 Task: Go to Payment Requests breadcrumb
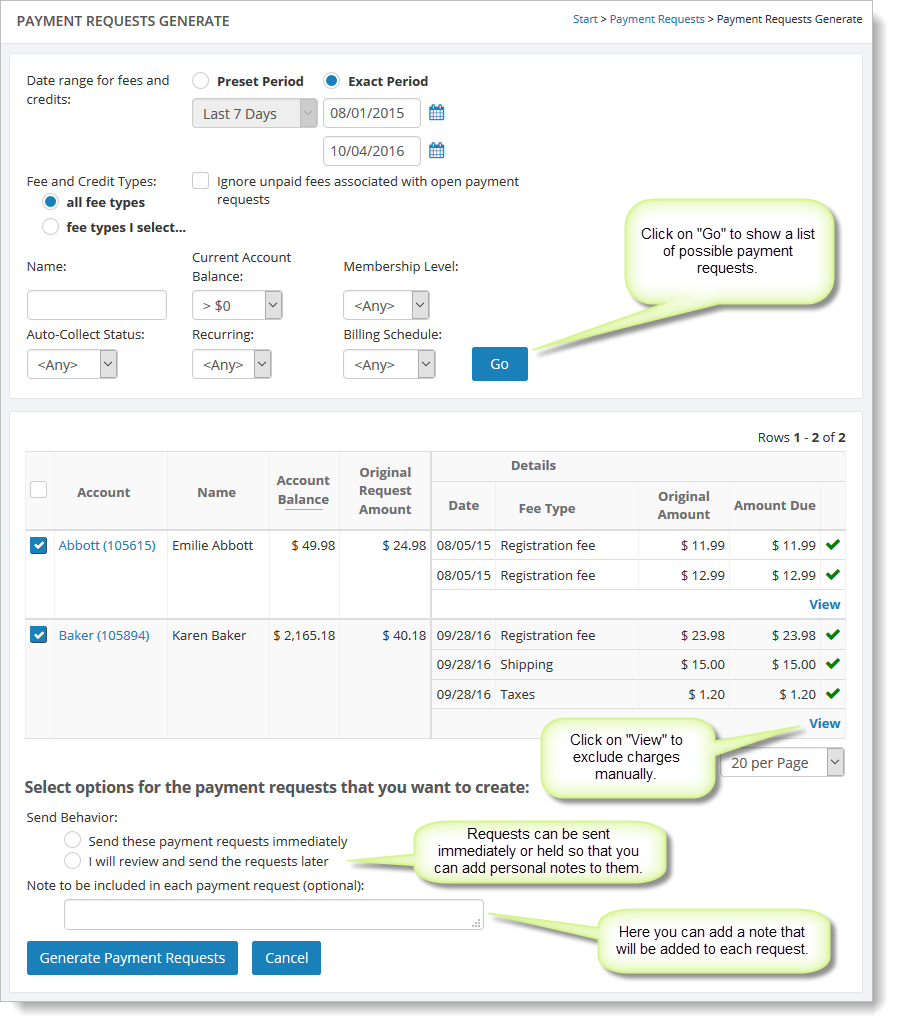656,19
